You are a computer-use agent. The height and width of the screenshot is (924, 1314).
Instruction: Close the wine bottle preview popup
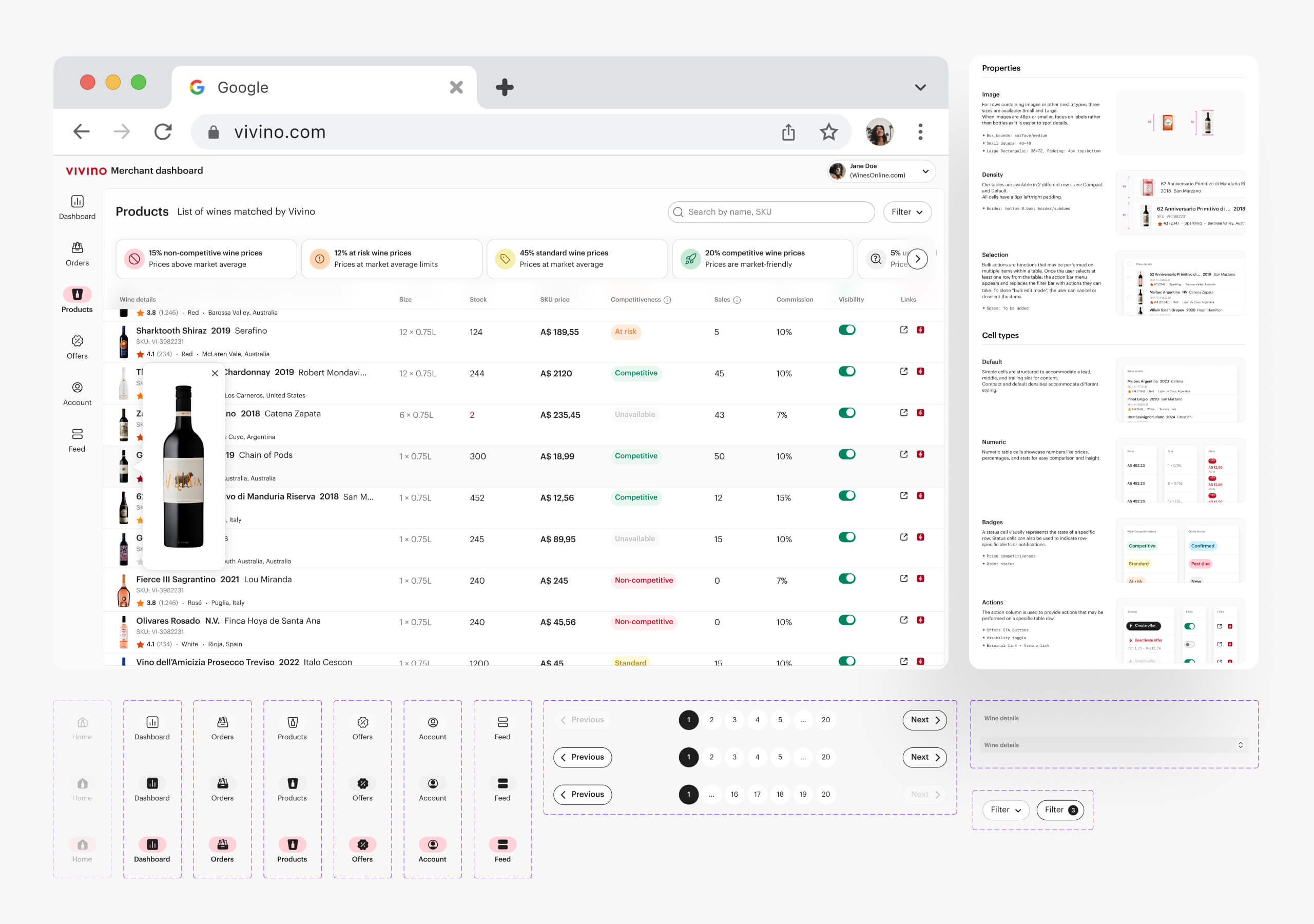coord(215,373)
